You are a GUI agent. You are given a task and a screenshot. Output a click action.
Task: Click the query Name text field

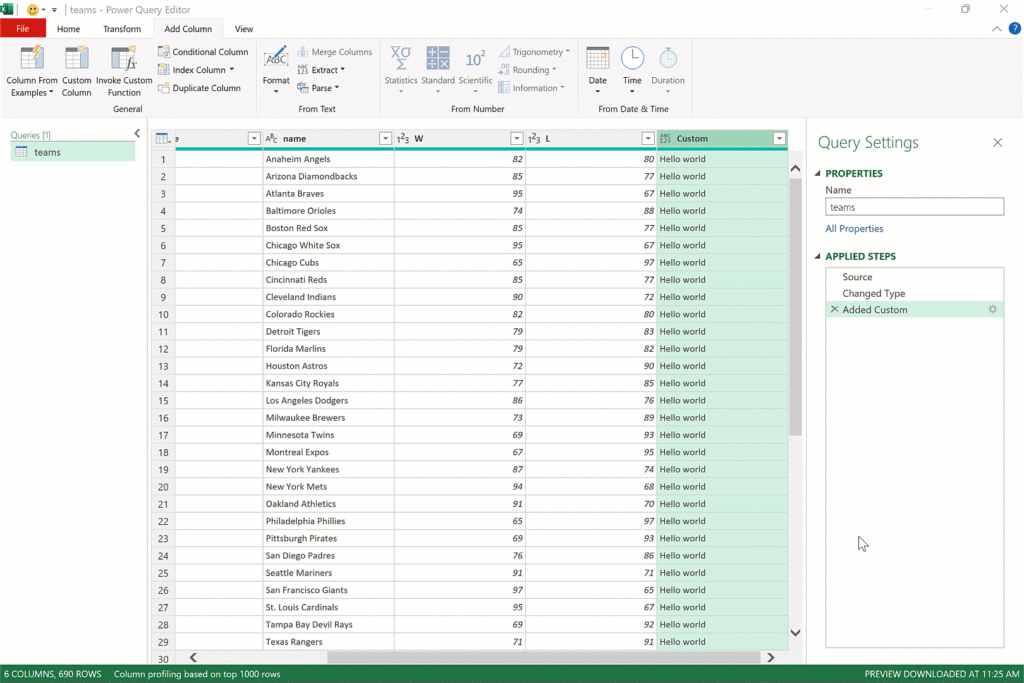914,207
